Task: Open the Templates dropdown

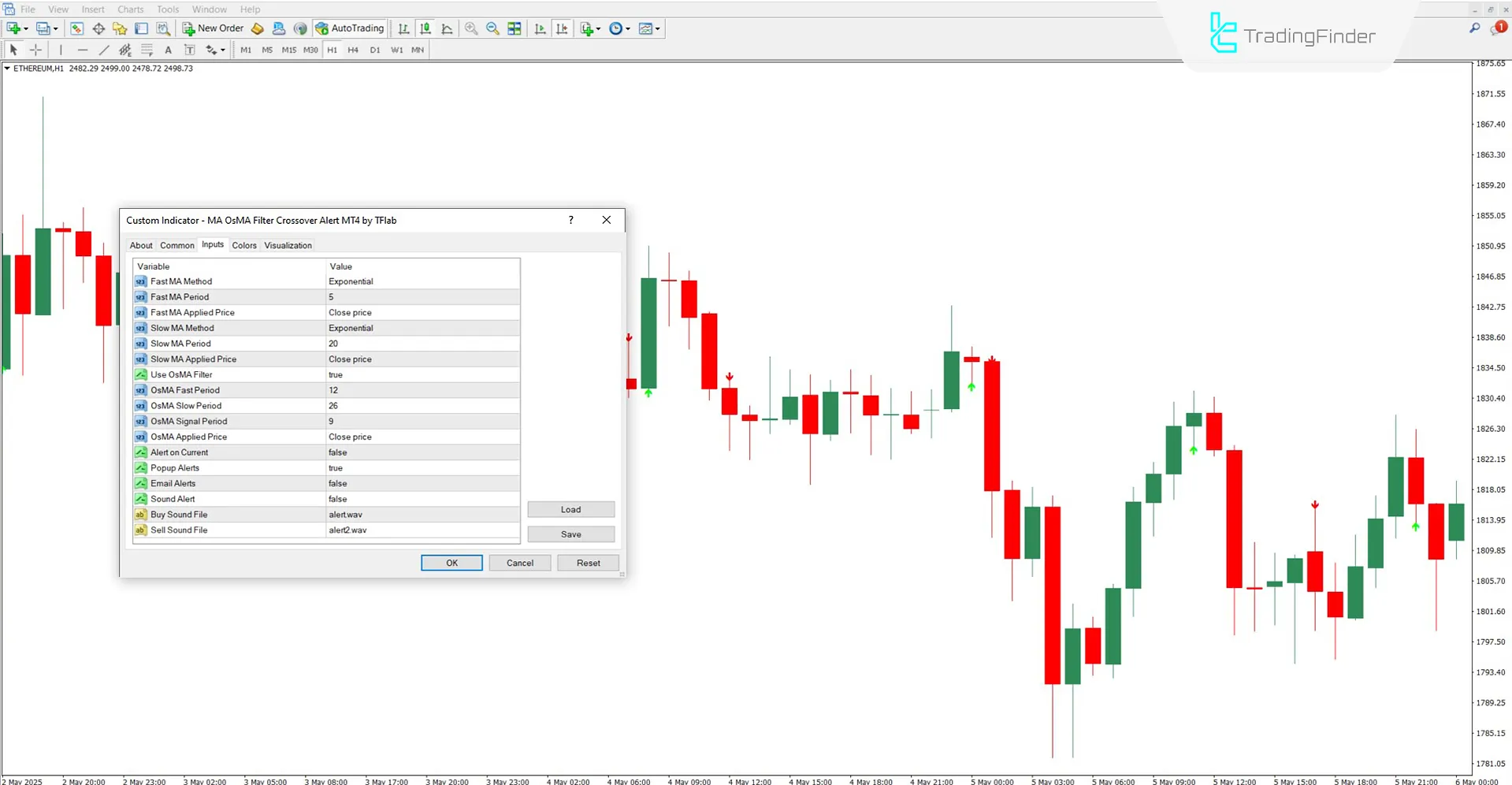Action: point(649,28)
